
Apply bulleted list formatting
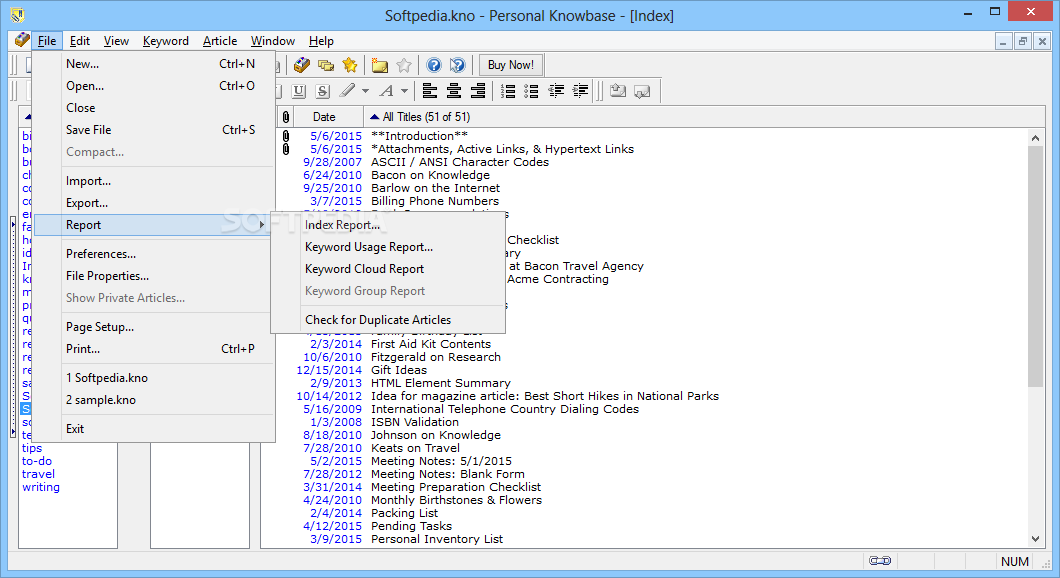(x=531, y=91)
